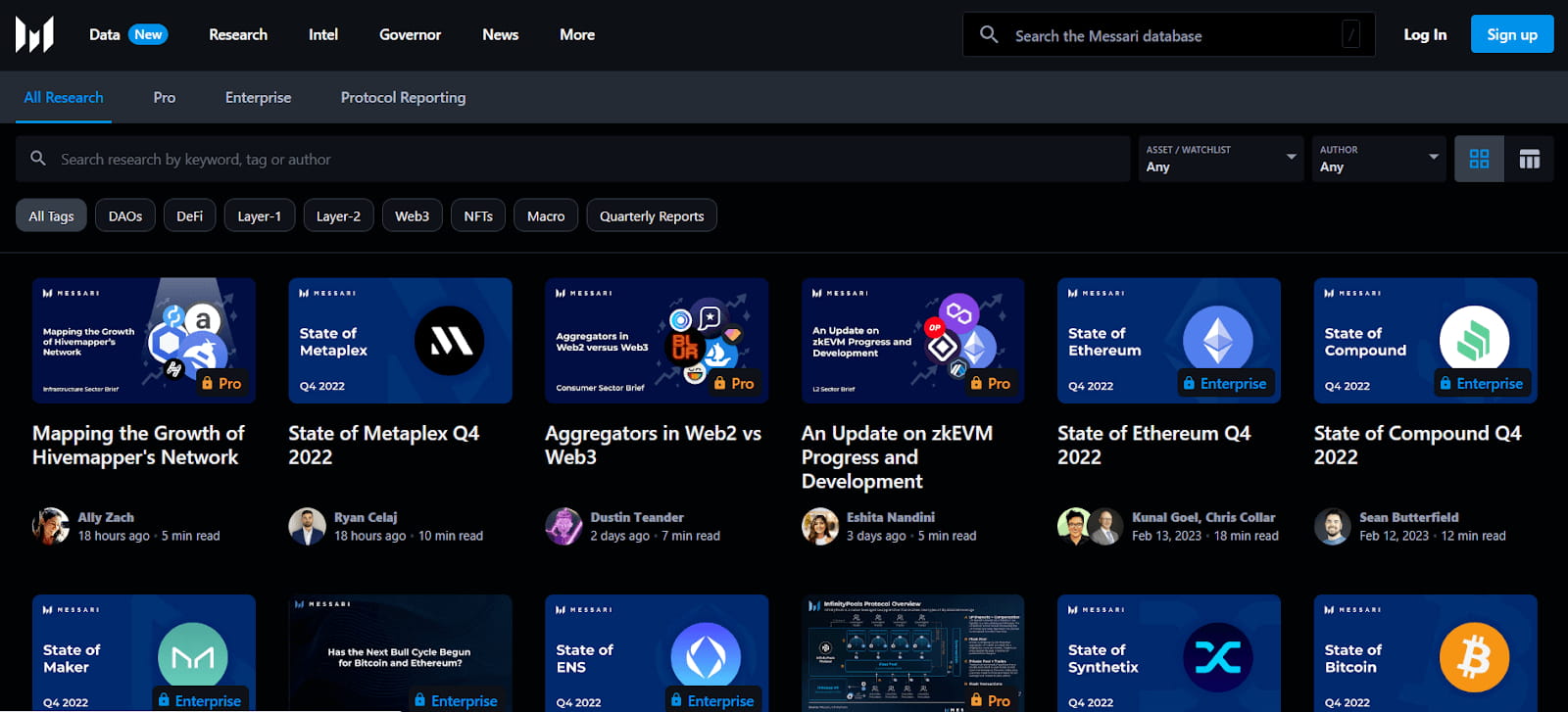Image resolution: width=1568 pixels, height=712 pixels.
Task: Focus the Messari database search field
Action: click(x=1169, y=35)
